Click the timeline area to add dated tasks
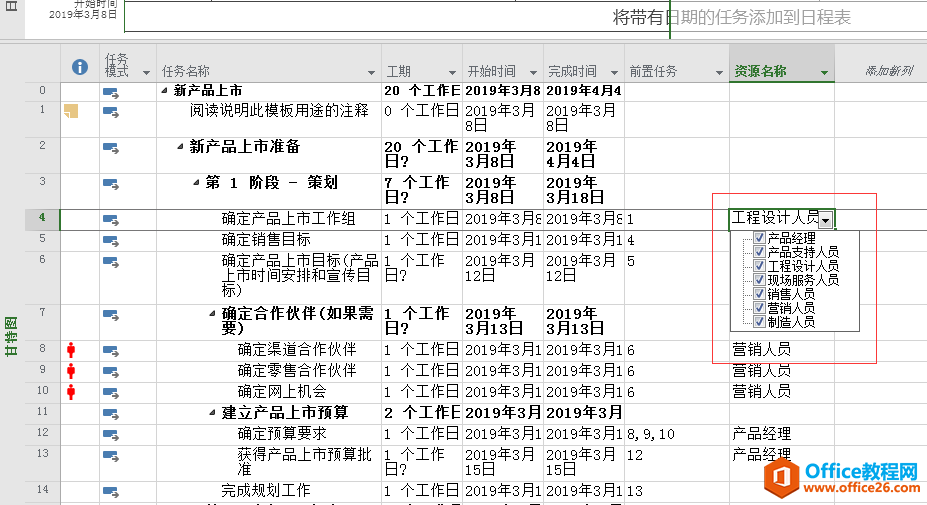 [731, 18]
